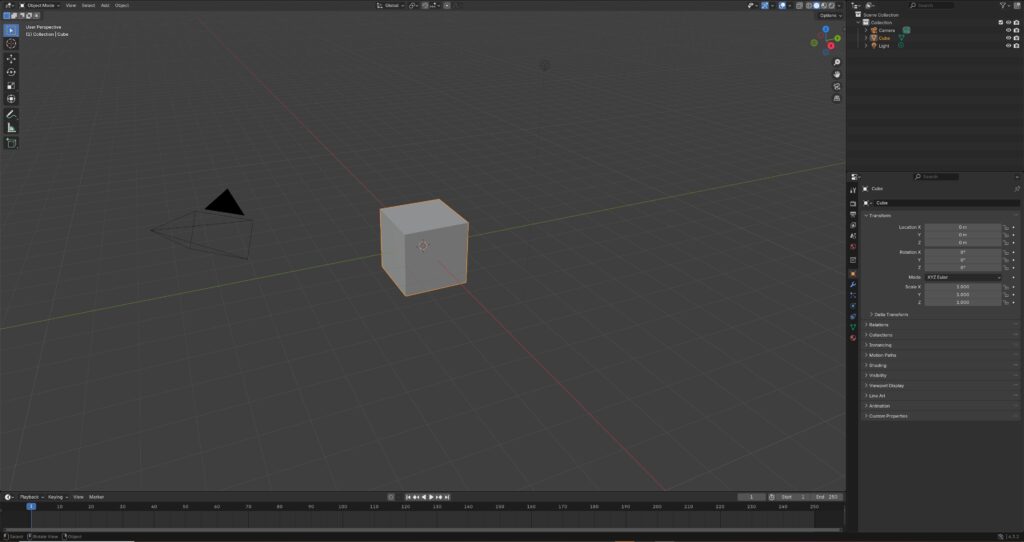This screenshot has height=542, width=1024.
Task: Expand the Relations panel
Action: [x=880, y=324]
